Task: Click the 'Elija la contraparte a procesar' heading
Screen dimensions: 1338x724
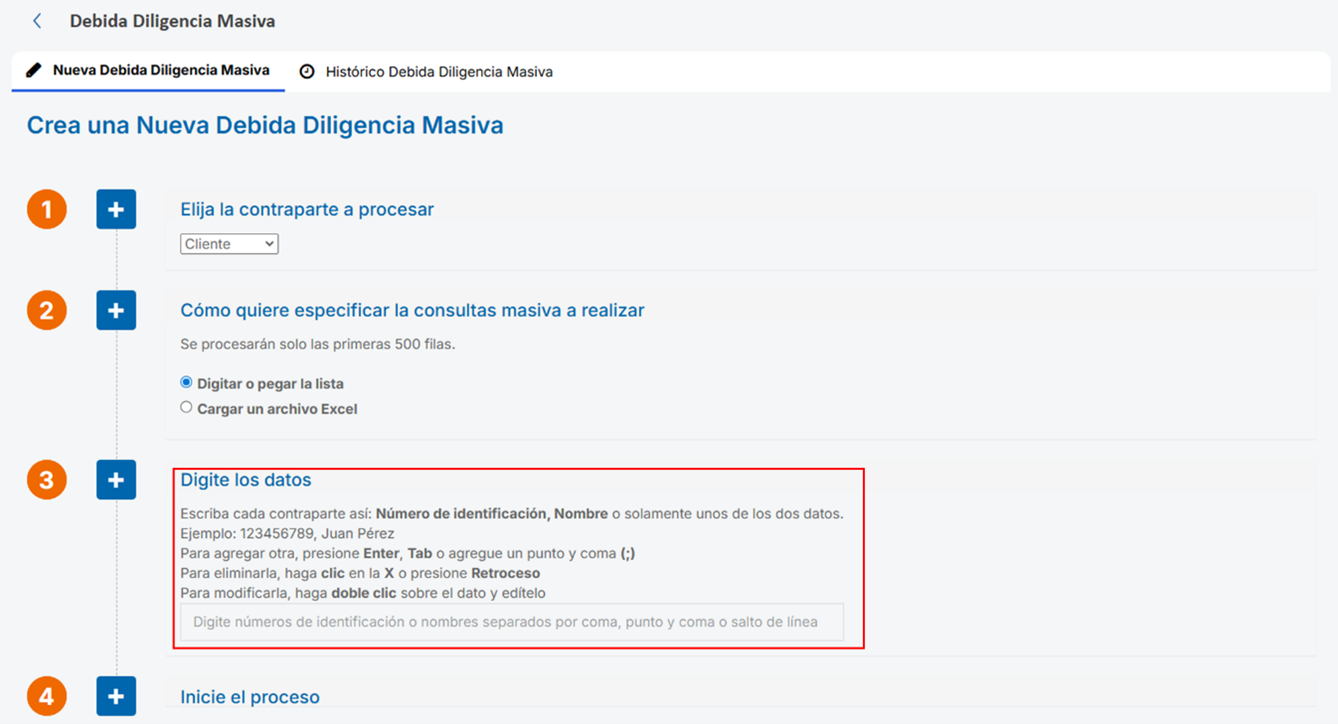Action: point(307,209)
